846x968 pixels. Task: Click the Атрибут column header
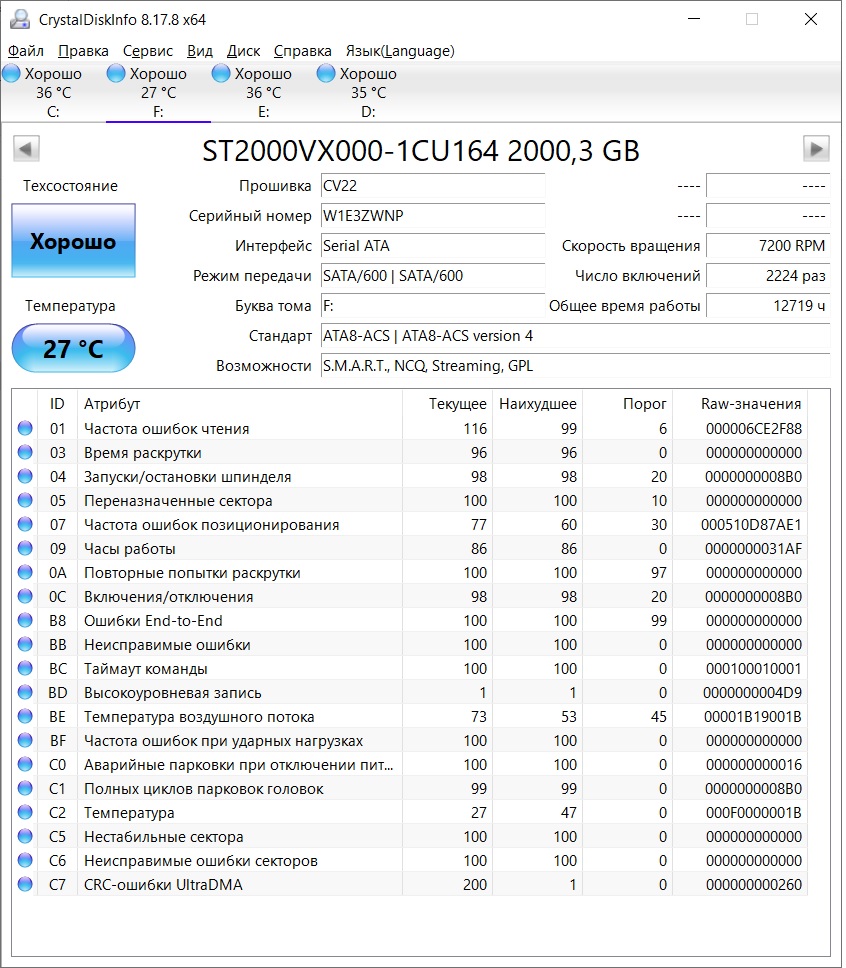[240, 404]
